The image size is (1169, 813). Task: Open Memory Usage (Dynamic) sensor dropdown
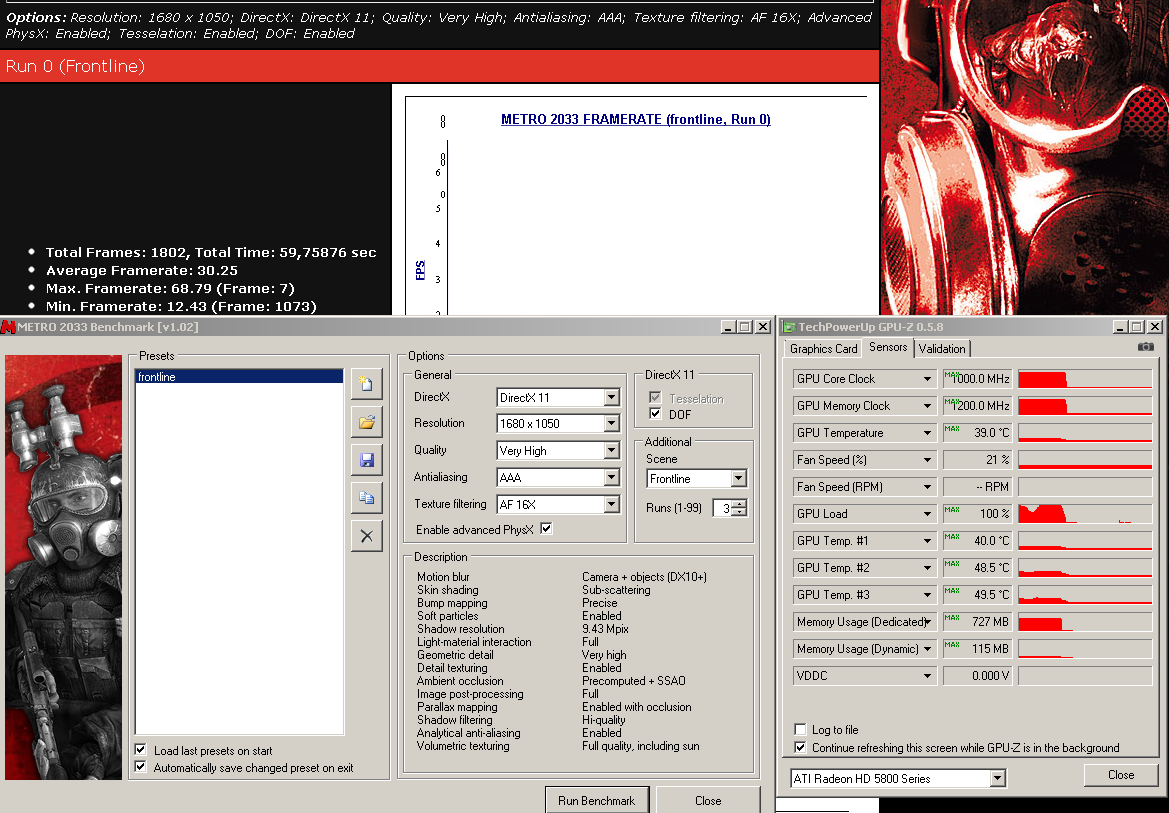pos(927,649)
